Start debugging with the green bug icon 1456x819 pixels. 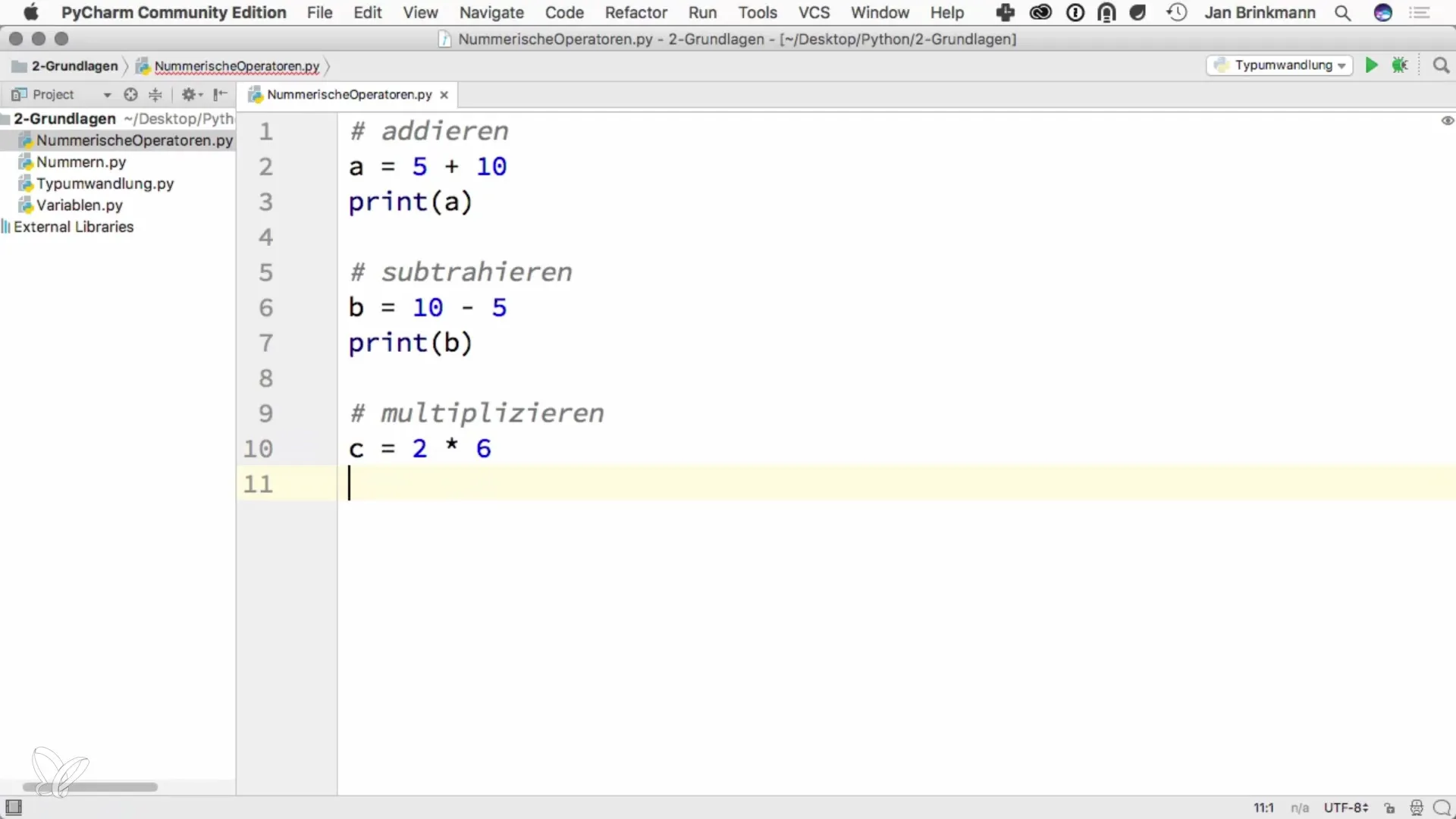tap(1400, 65)
